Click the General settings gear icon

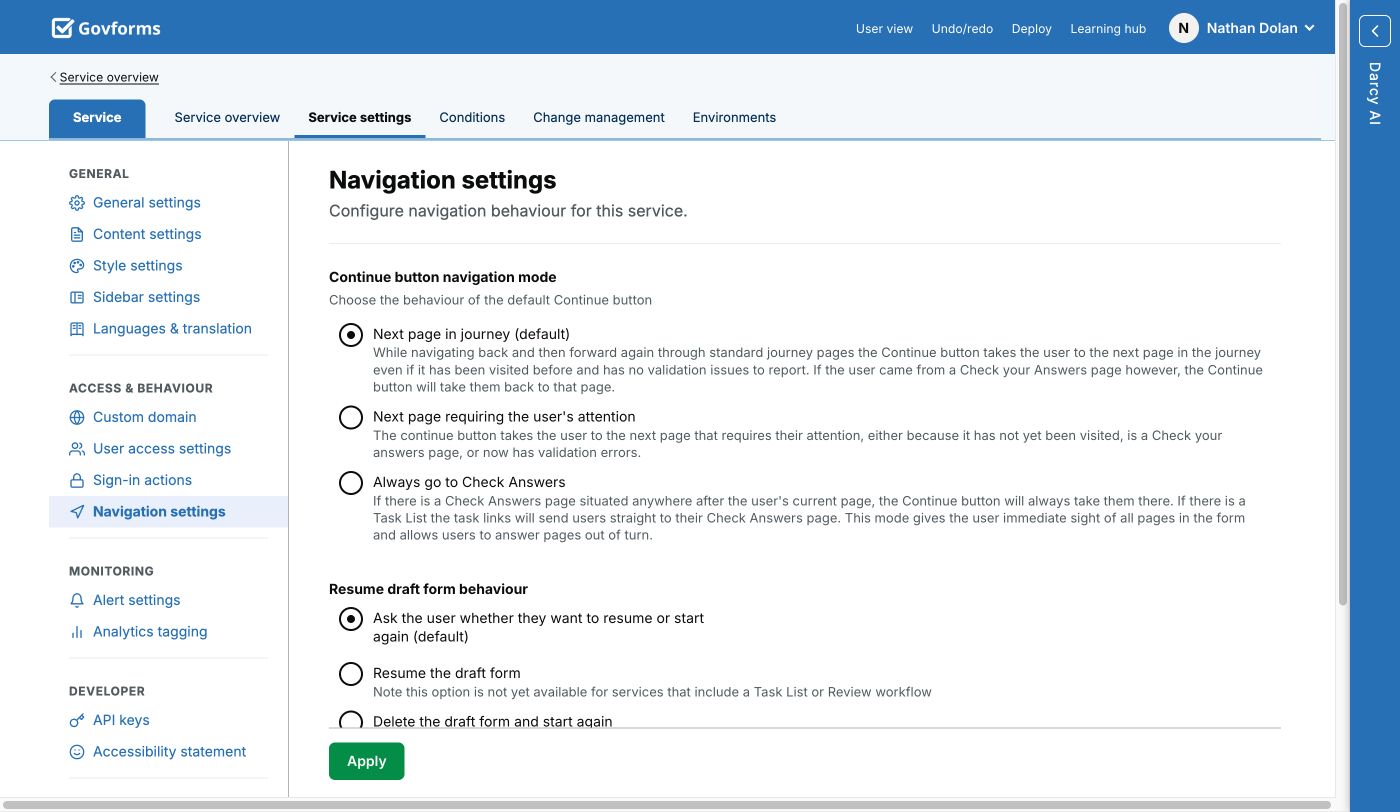pyautogui.click(x=77, y=203)
